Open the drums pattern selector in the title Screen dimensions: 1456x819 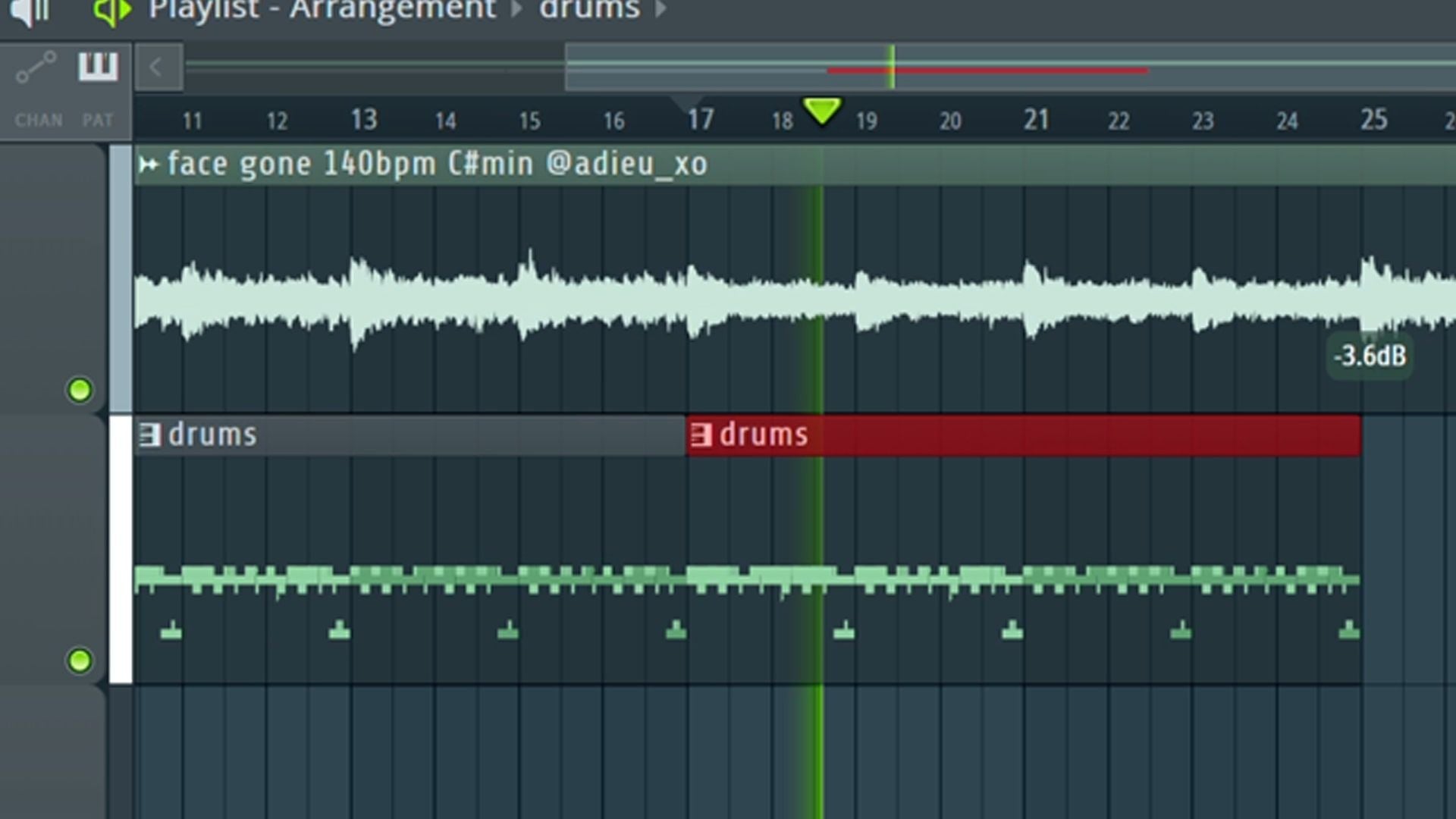(x=589, y=10)
